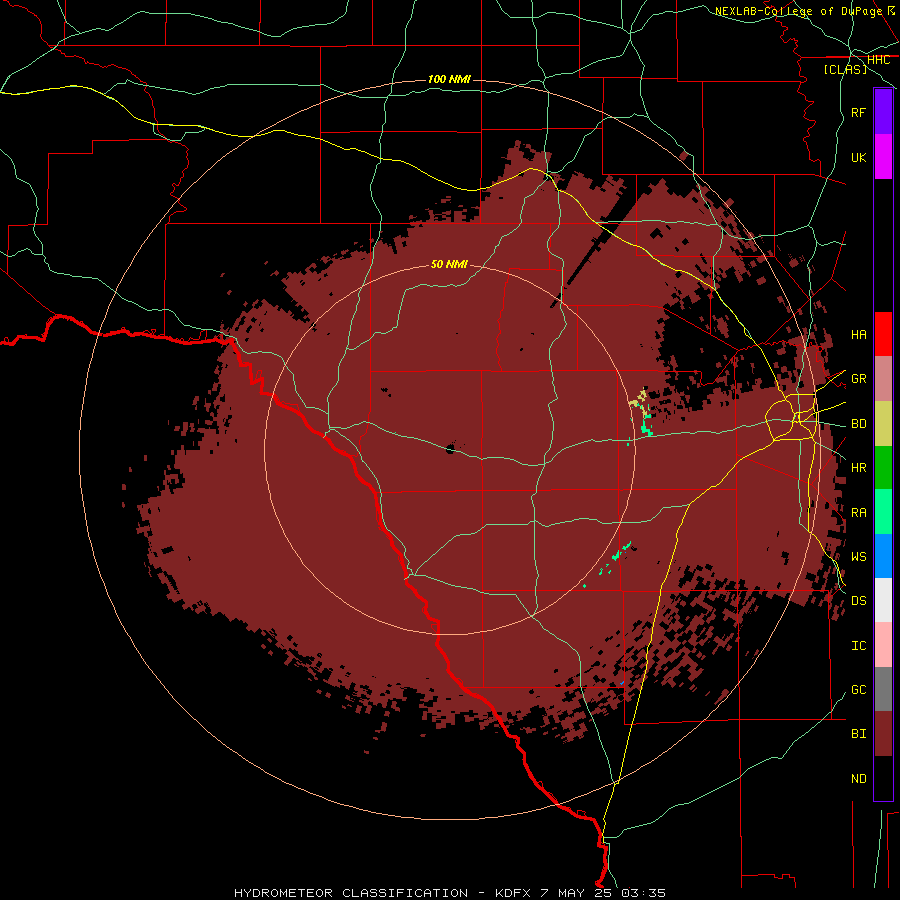
Task: Click the ND black legend swatch
Action: (x=883, y=778)
